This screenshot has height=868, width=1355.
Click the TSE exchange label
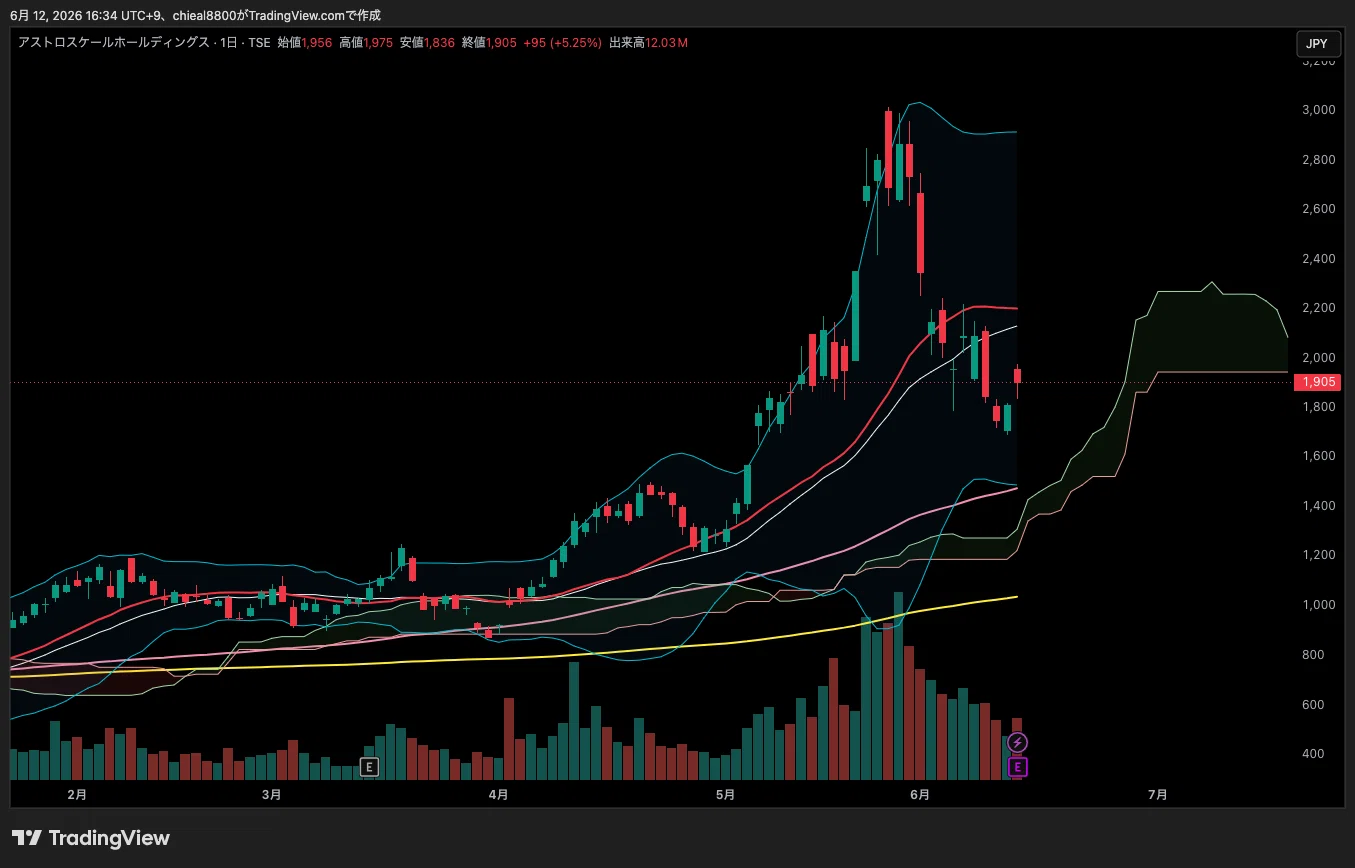[x=259, y=43]
